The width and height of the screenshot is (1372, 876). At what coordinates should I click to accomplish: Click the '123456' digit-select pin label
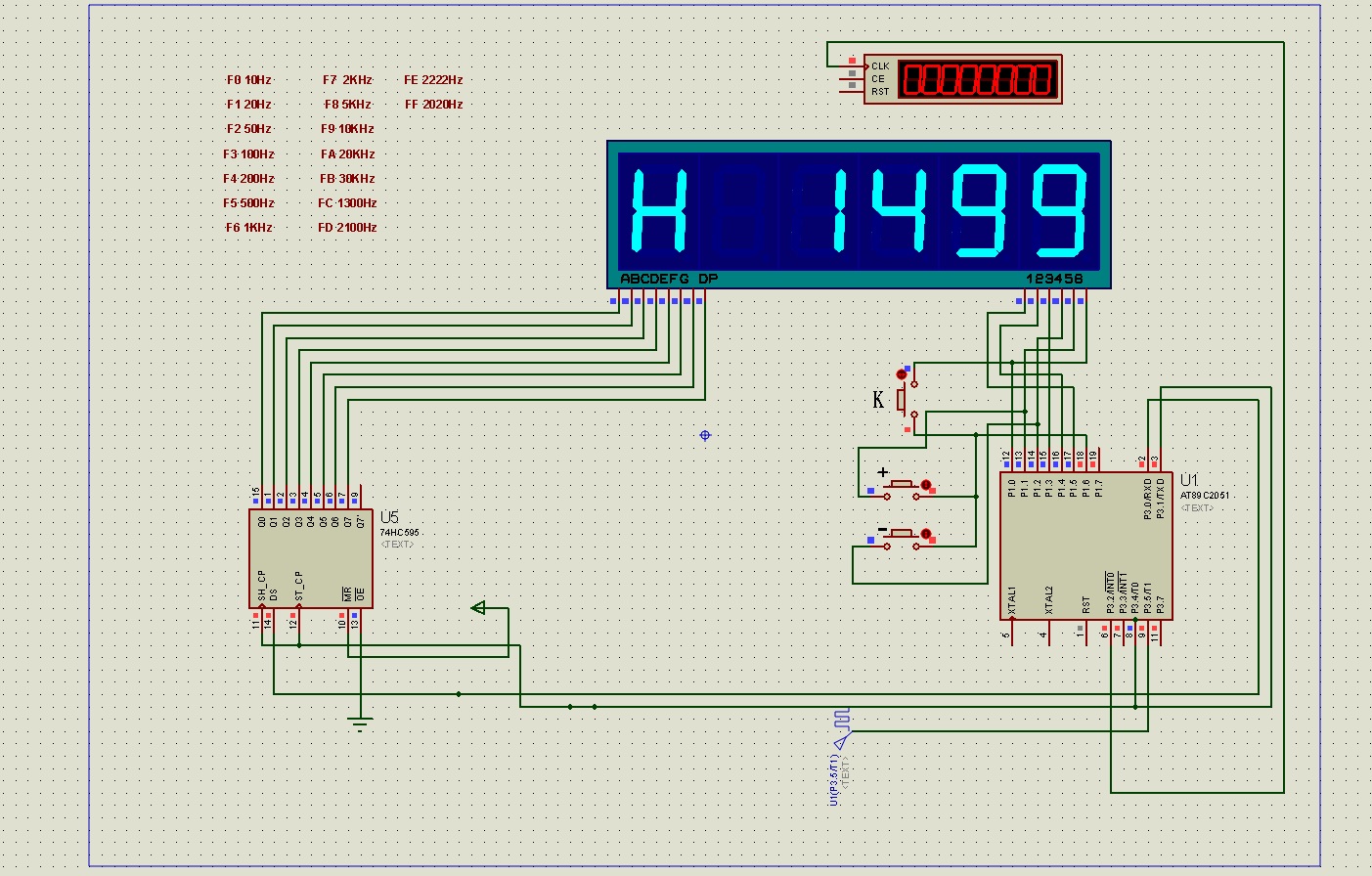(1054, 279)
